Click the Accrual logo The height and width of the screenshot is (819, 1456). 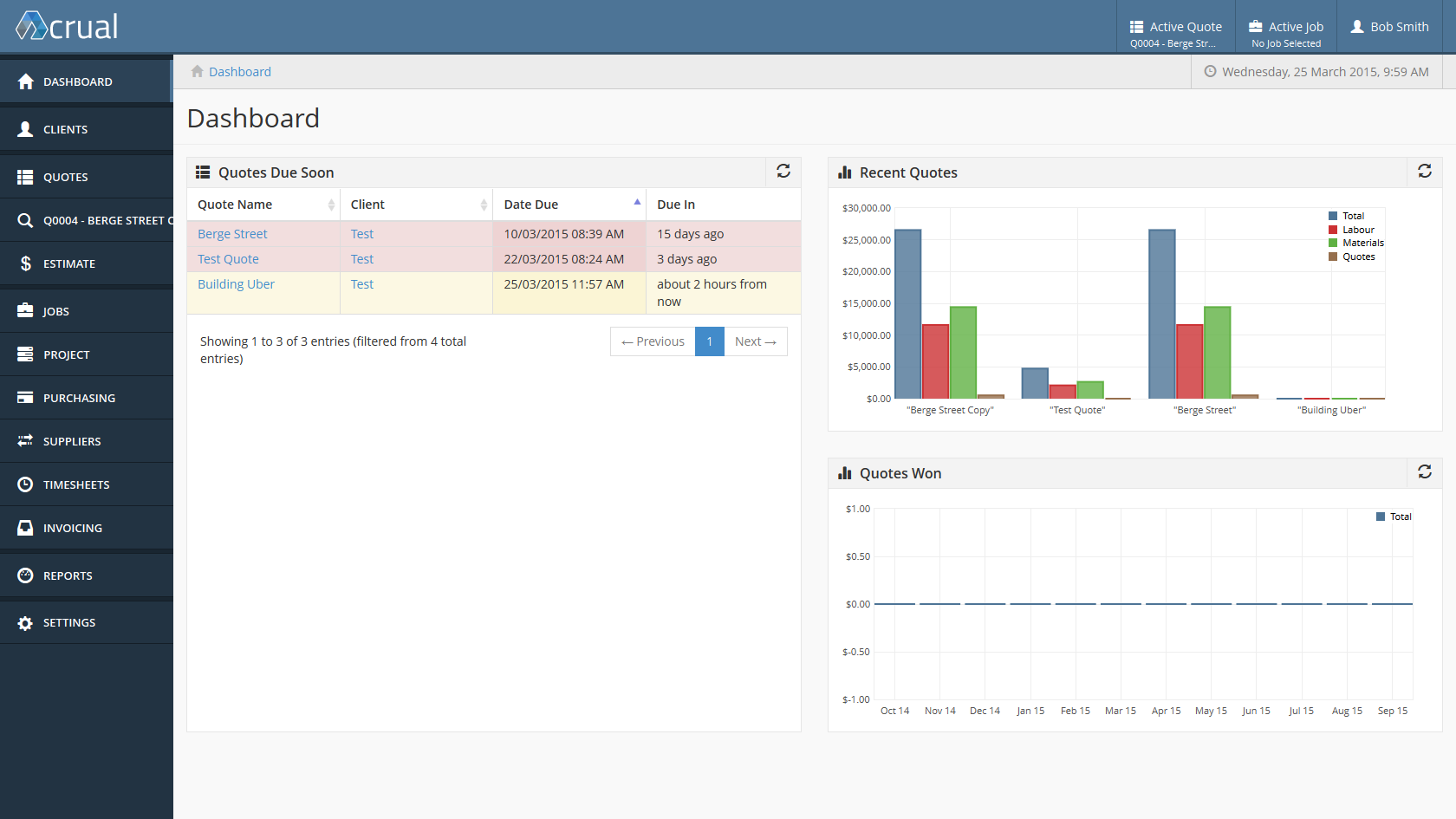(68, 27)
